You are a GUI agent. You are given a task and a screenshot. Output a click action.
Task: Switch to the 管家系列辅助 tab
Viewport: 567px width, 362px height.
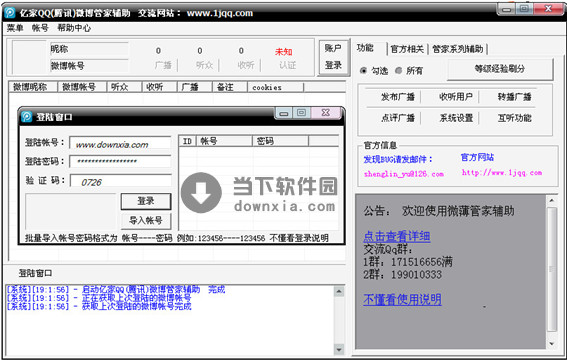(458, 49)
